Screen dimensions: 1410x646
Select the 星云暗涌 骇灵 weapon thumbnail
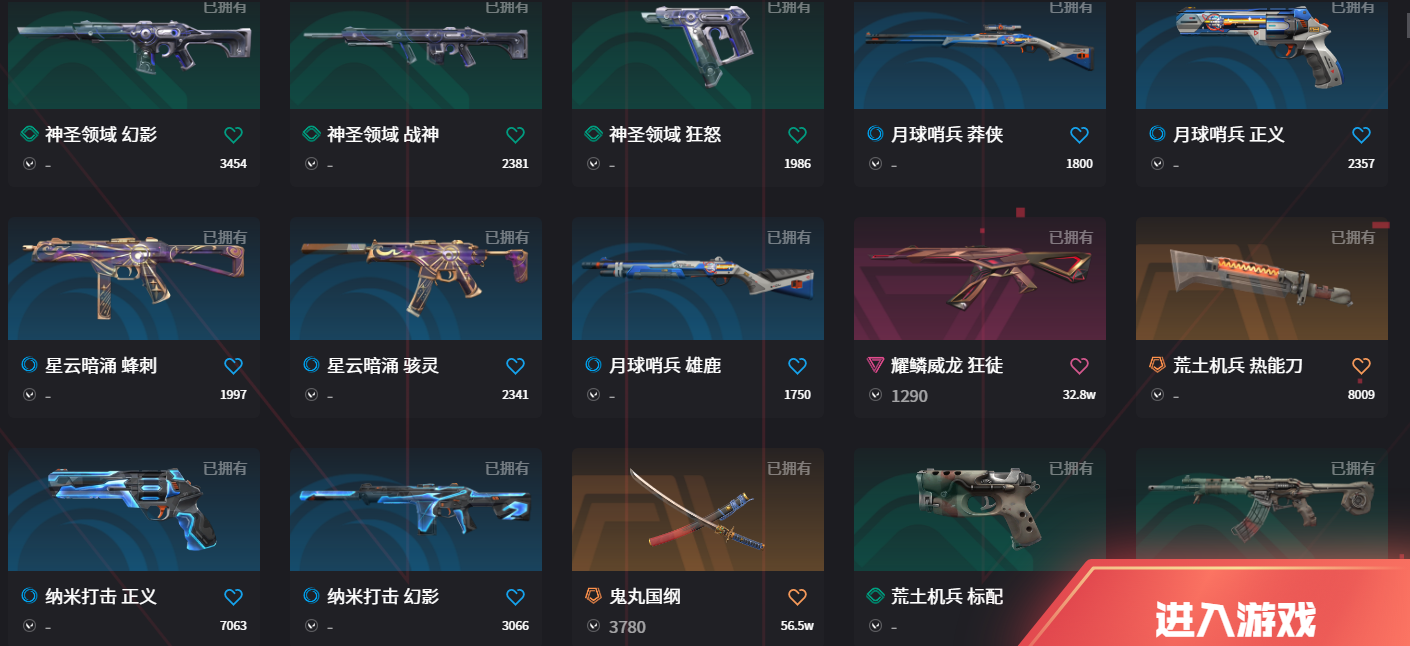(x=416, y=279)
